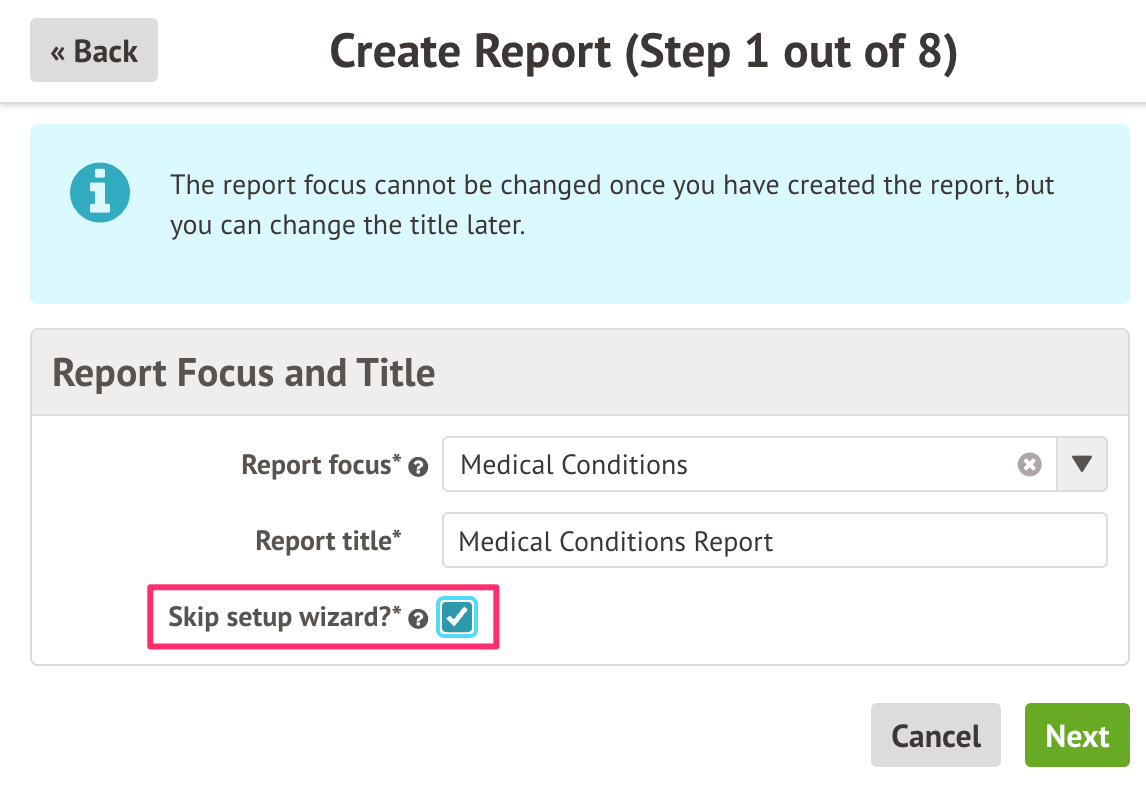Uncheck the Skip setup wizard checkbox
Screen dimensions: 1146x790
(x=457, y=618)
